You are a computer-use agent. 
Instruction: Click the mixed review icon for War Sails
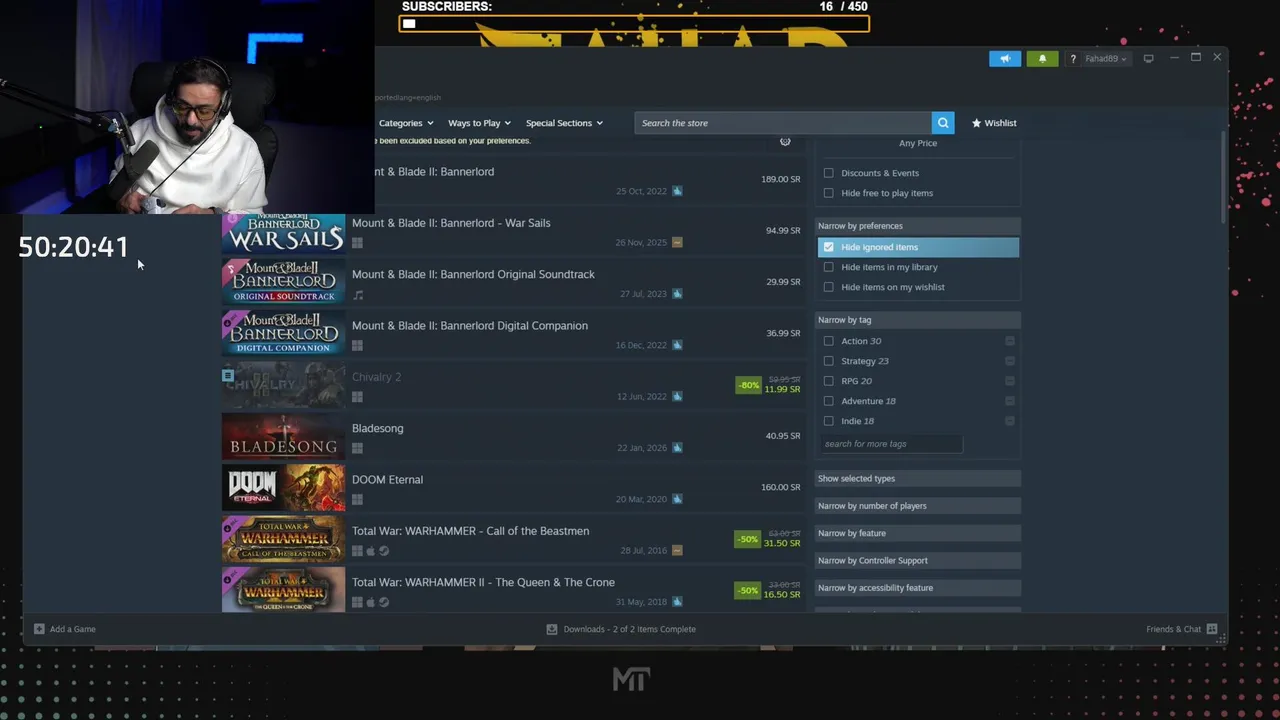pos(677,242)
